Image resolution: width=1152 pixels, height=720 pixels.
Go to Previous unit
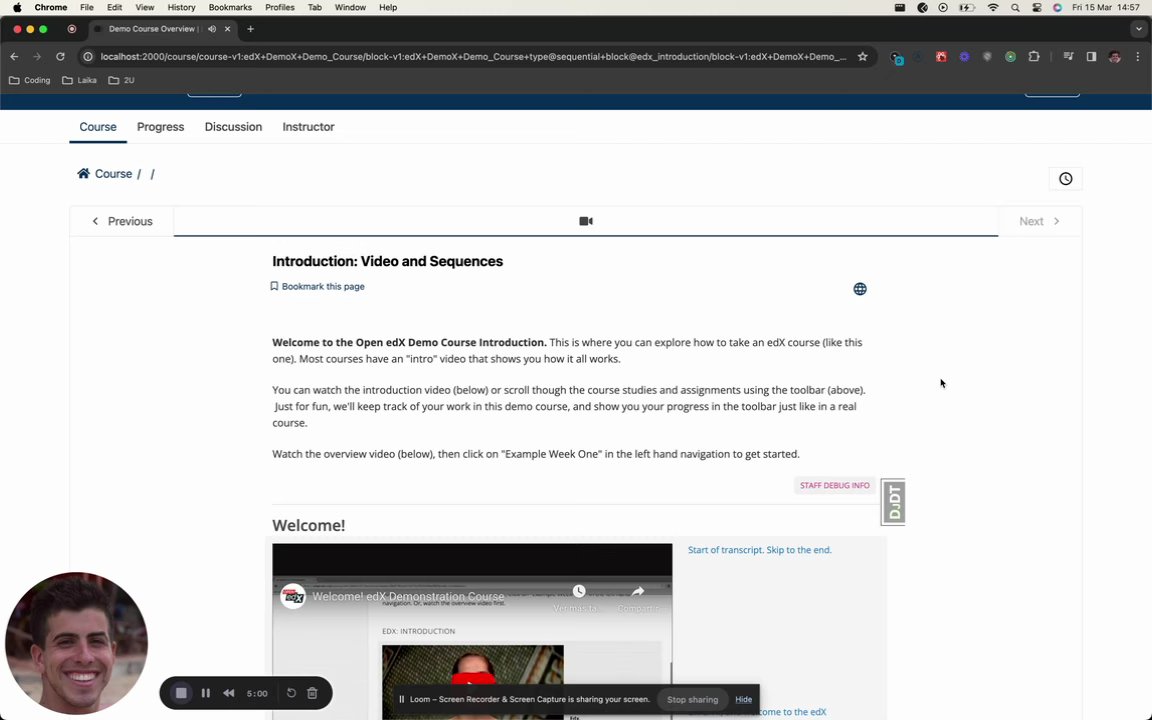coord(122,221)
